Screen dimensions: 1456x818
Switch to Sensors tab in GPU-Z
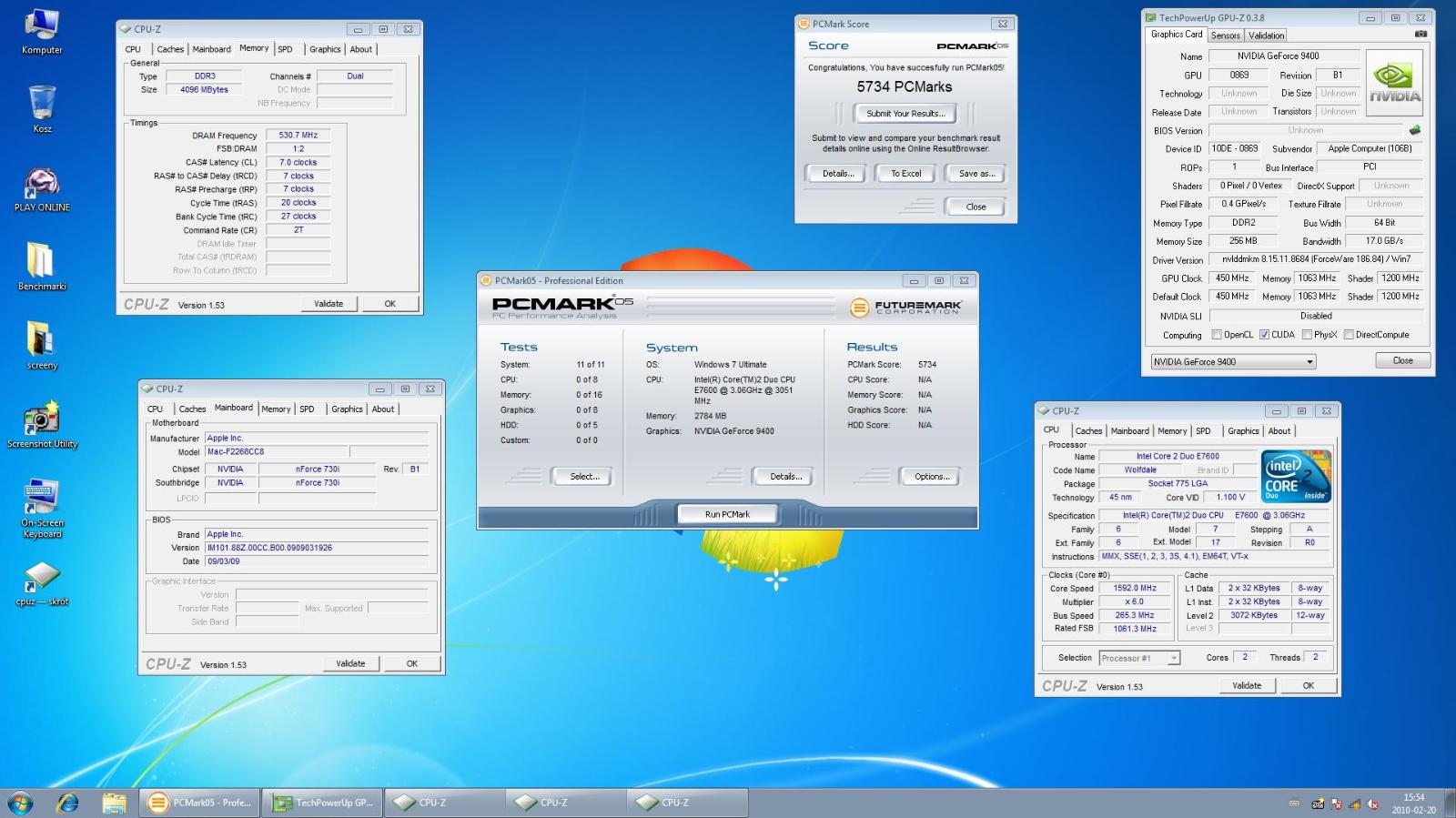1225,35
